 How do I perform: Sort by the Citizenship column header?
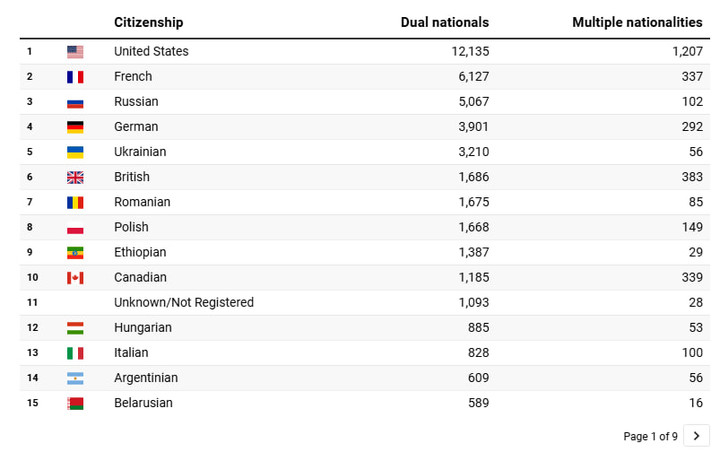(149, 22)
